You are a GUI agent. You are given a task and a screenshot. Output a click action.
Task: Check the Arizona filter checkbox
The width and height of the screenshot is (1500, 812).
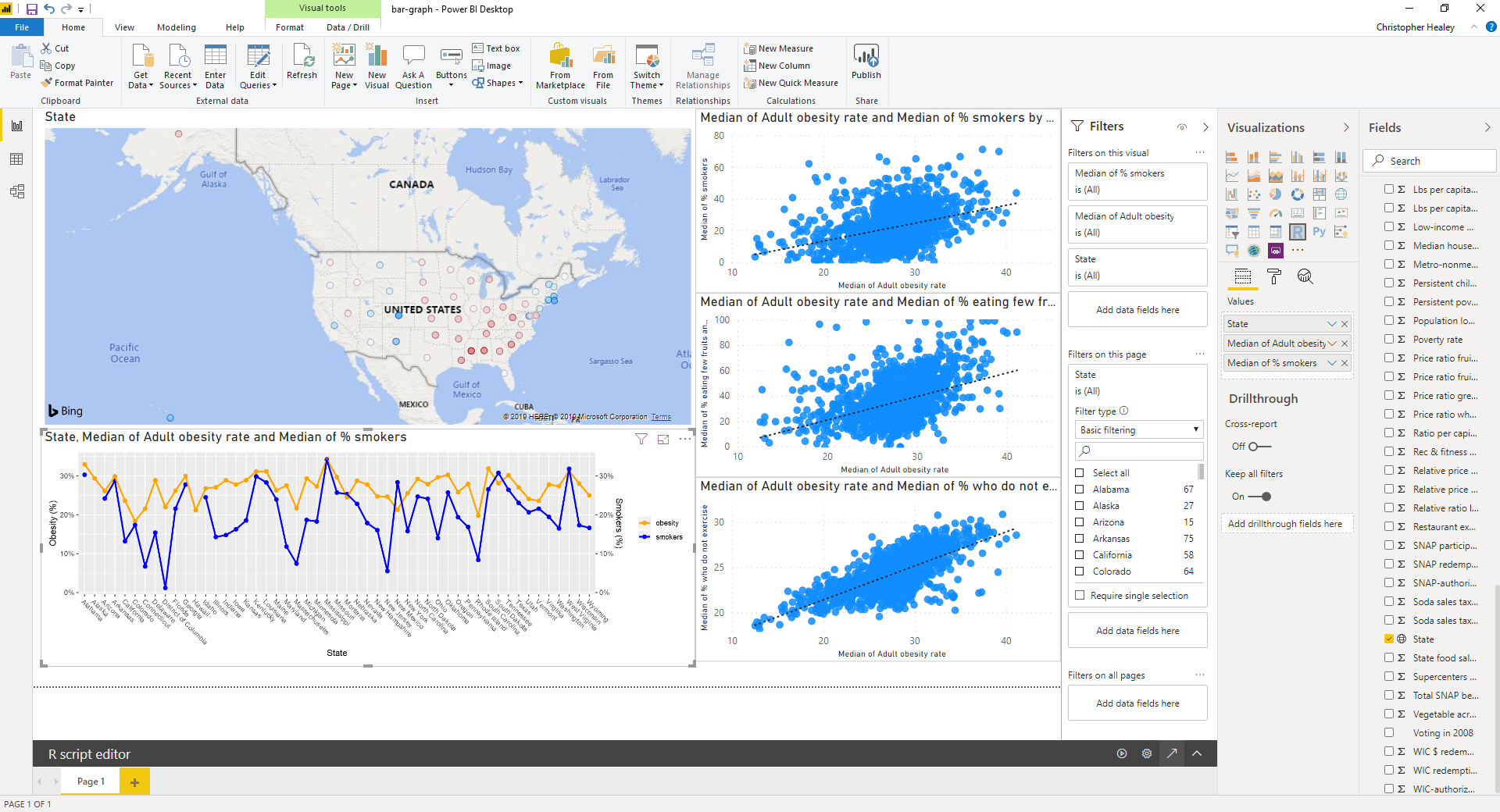[1080, 522]
